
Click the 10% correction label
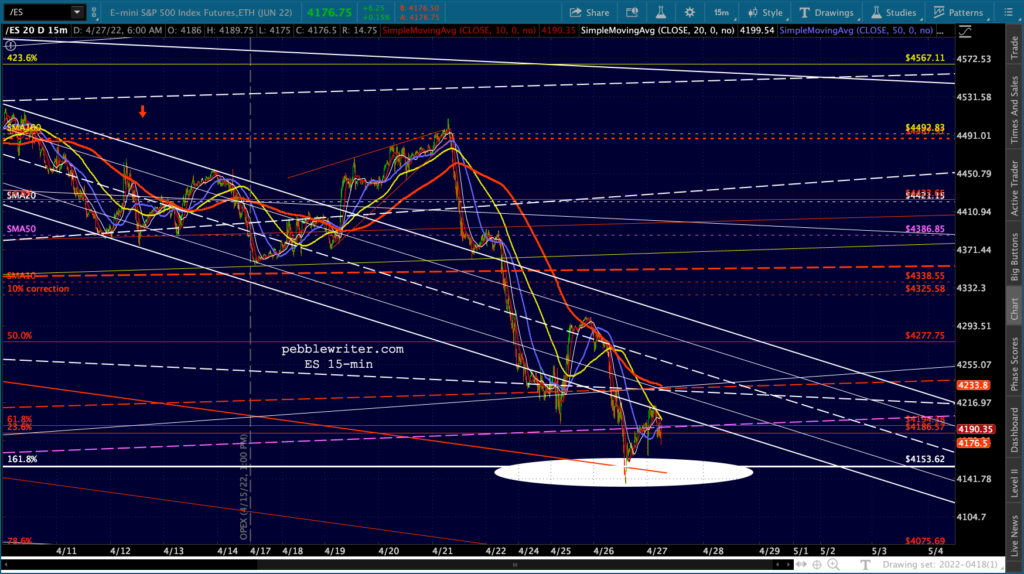pyautogui.click(x=38, y=289)
